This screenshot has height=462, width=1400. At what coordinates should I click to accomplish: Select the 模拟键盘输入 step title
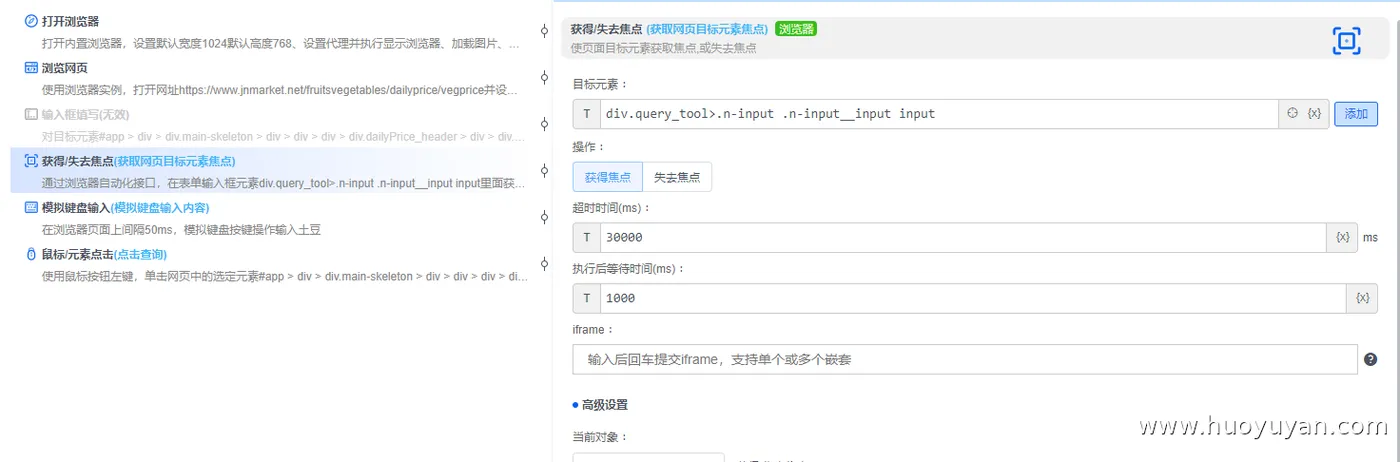coord(76,208)
